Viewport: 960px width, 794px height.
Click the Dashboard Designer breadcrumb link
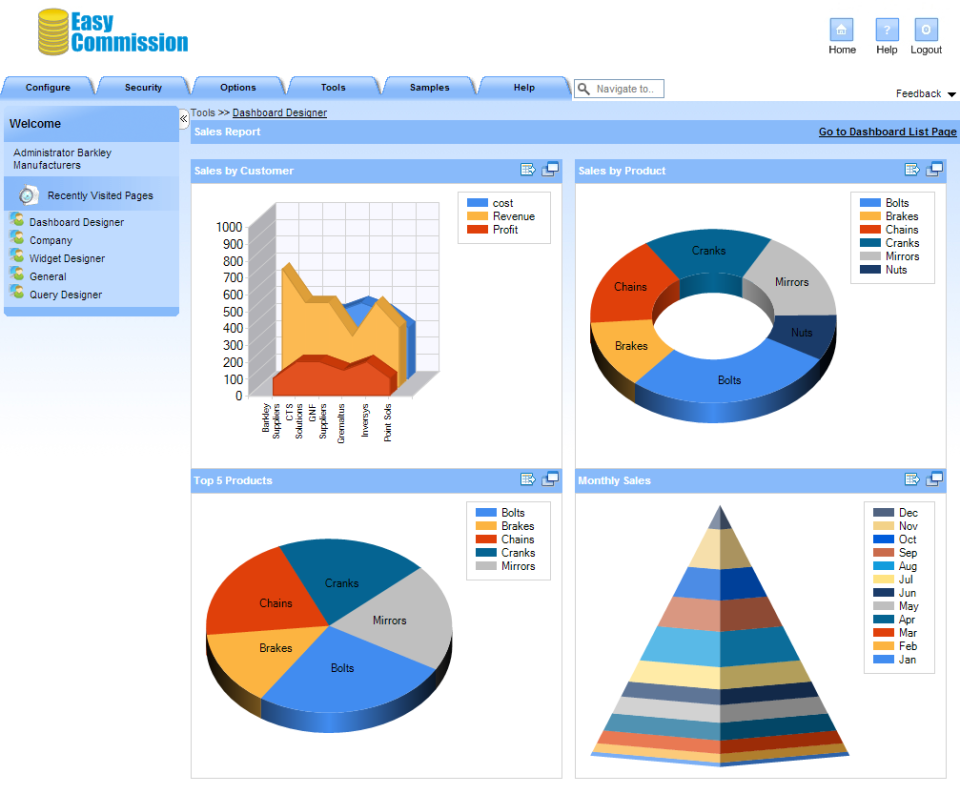(279, 112)
